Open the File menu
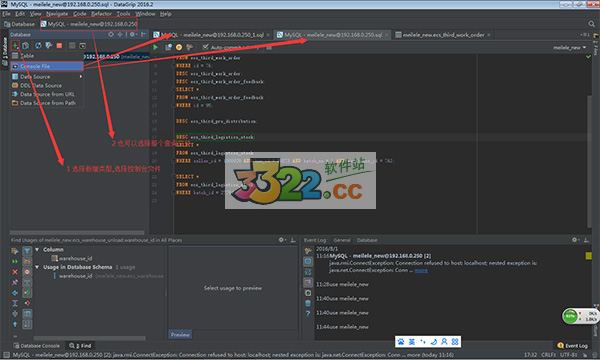600x360 pixels. [x=6, y=14]
